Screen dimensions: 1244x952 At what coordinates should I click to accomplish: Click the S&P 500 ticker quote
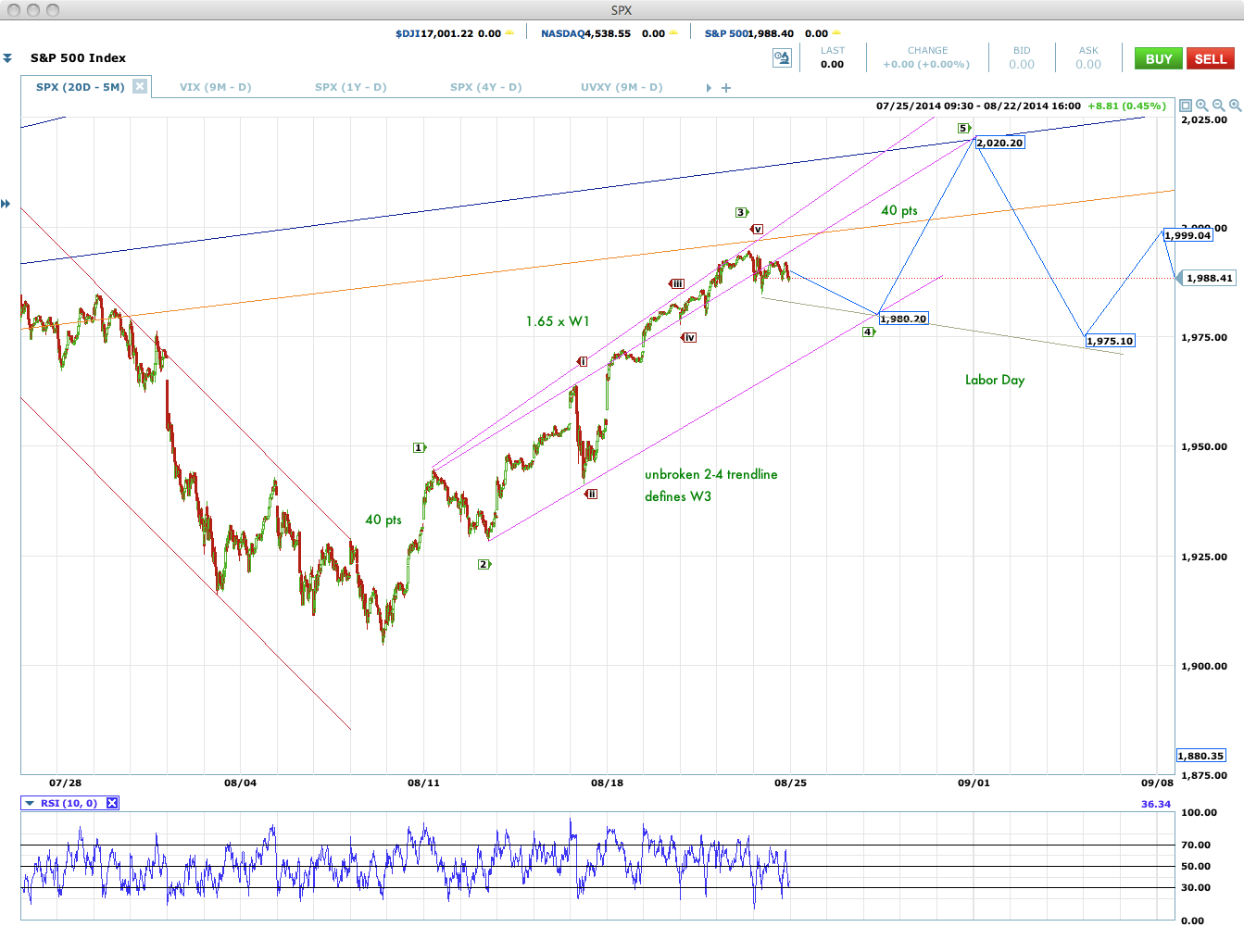point(766,33)
